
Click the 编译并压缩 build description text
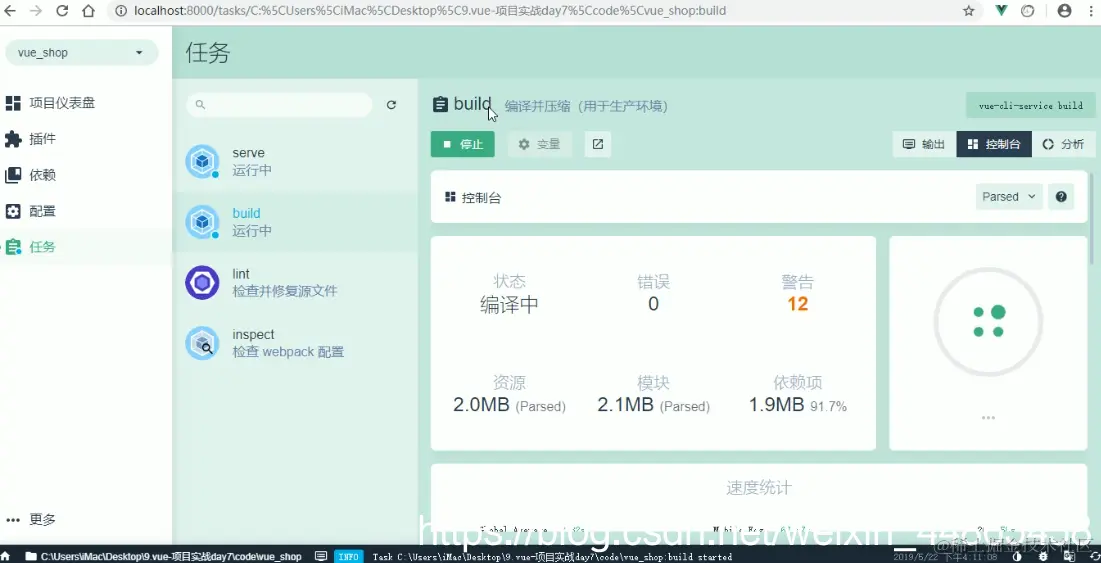tap(586, 106)
